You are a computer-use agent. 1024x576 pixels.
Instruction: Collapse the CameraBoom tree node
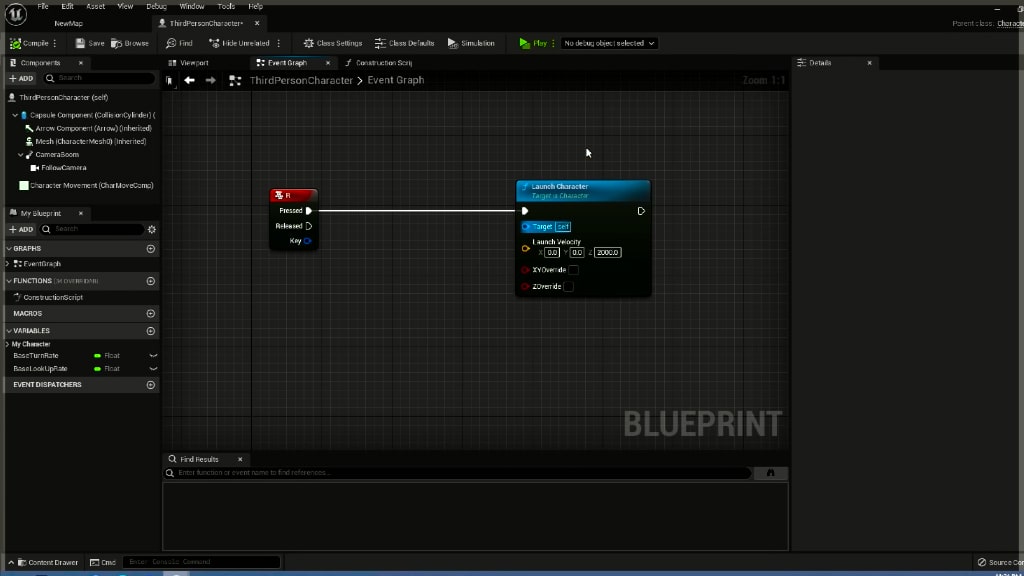[20, 155]
